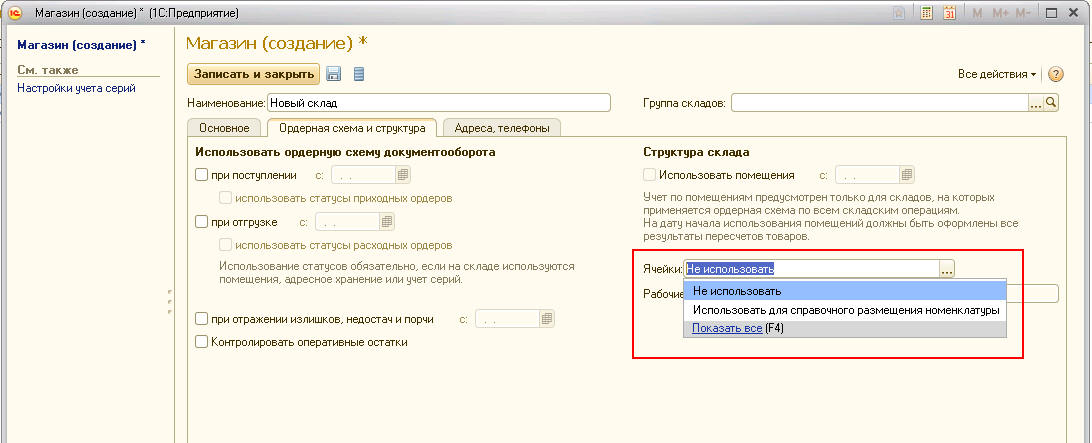Close the Магазин (создание) window

[1073, 13]
